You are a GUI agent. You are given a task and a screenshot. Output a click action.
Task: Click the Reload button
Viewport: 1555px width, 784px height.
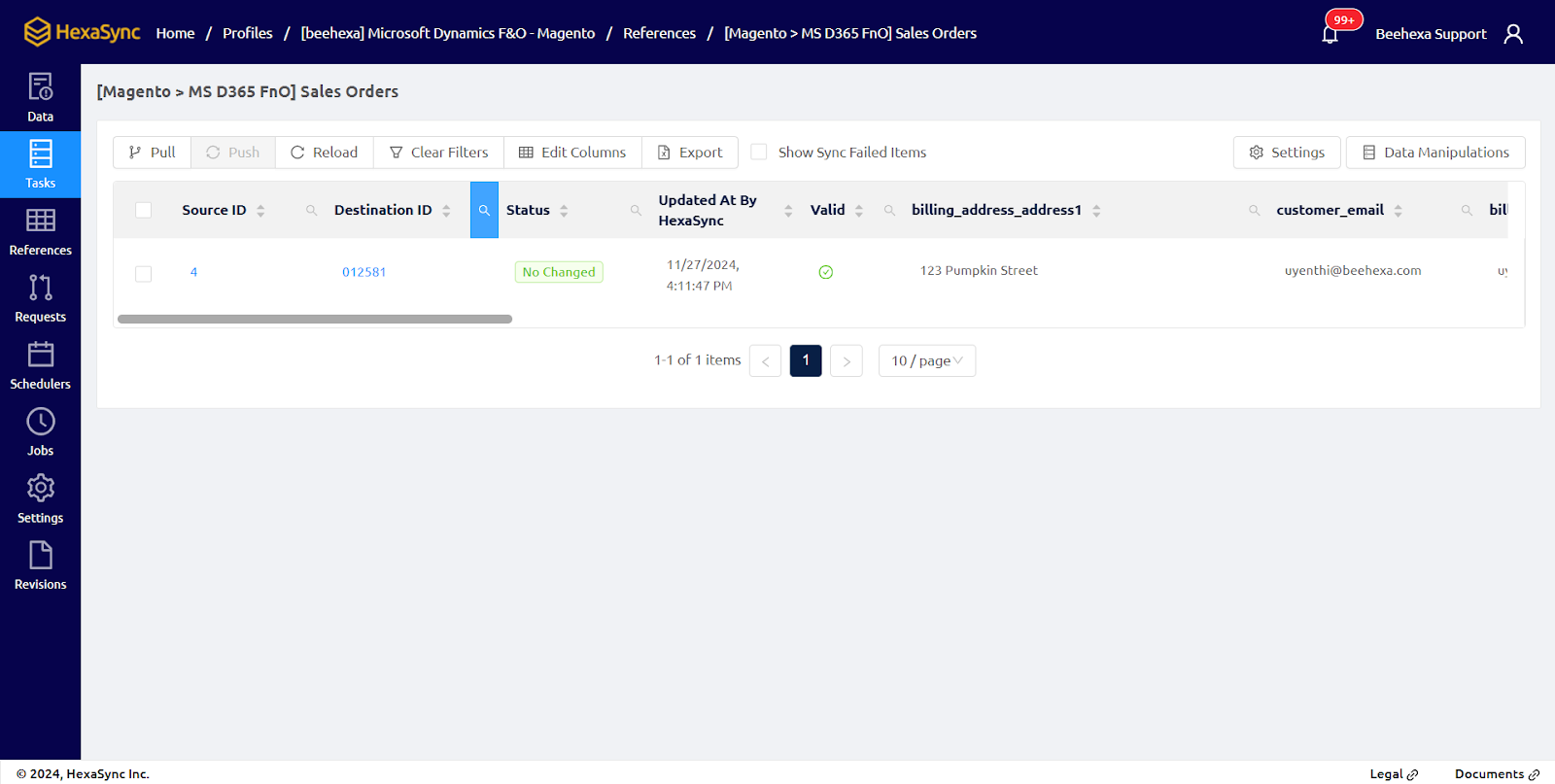pyautogui.click(x=325, y=152)
